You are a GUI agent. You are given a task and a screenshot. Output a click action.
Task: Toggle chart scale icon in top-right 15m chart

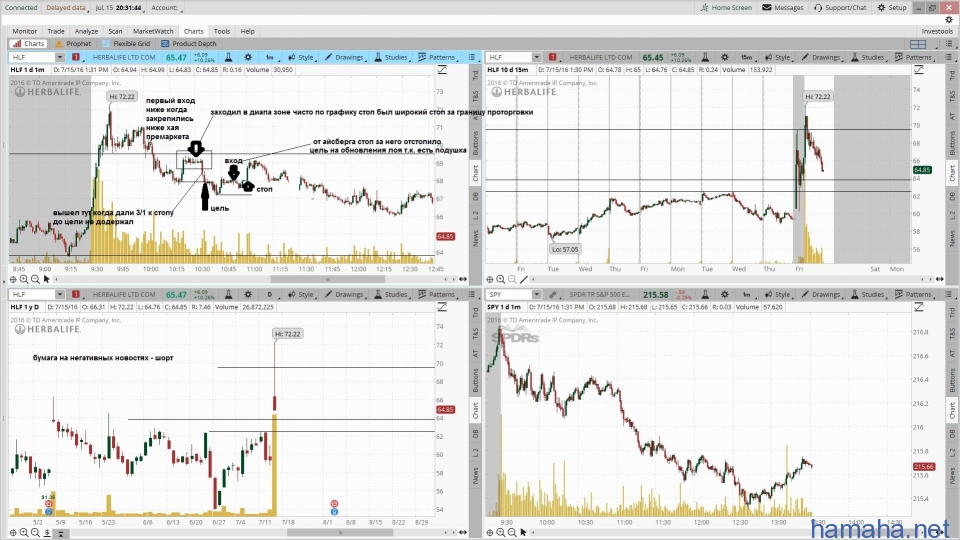point(919,70)
